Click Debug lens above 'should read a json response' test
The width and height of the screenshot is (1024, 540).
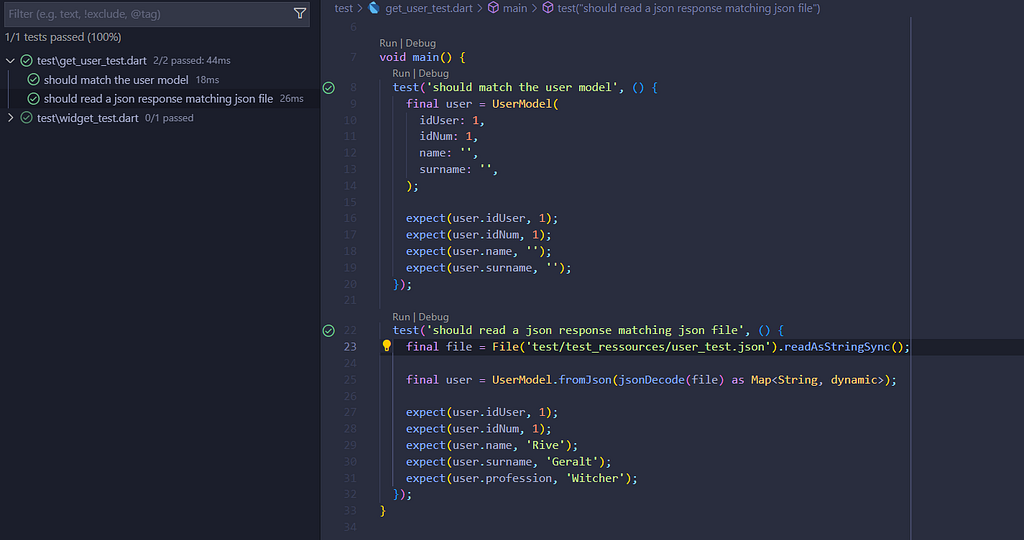point(434,317)
